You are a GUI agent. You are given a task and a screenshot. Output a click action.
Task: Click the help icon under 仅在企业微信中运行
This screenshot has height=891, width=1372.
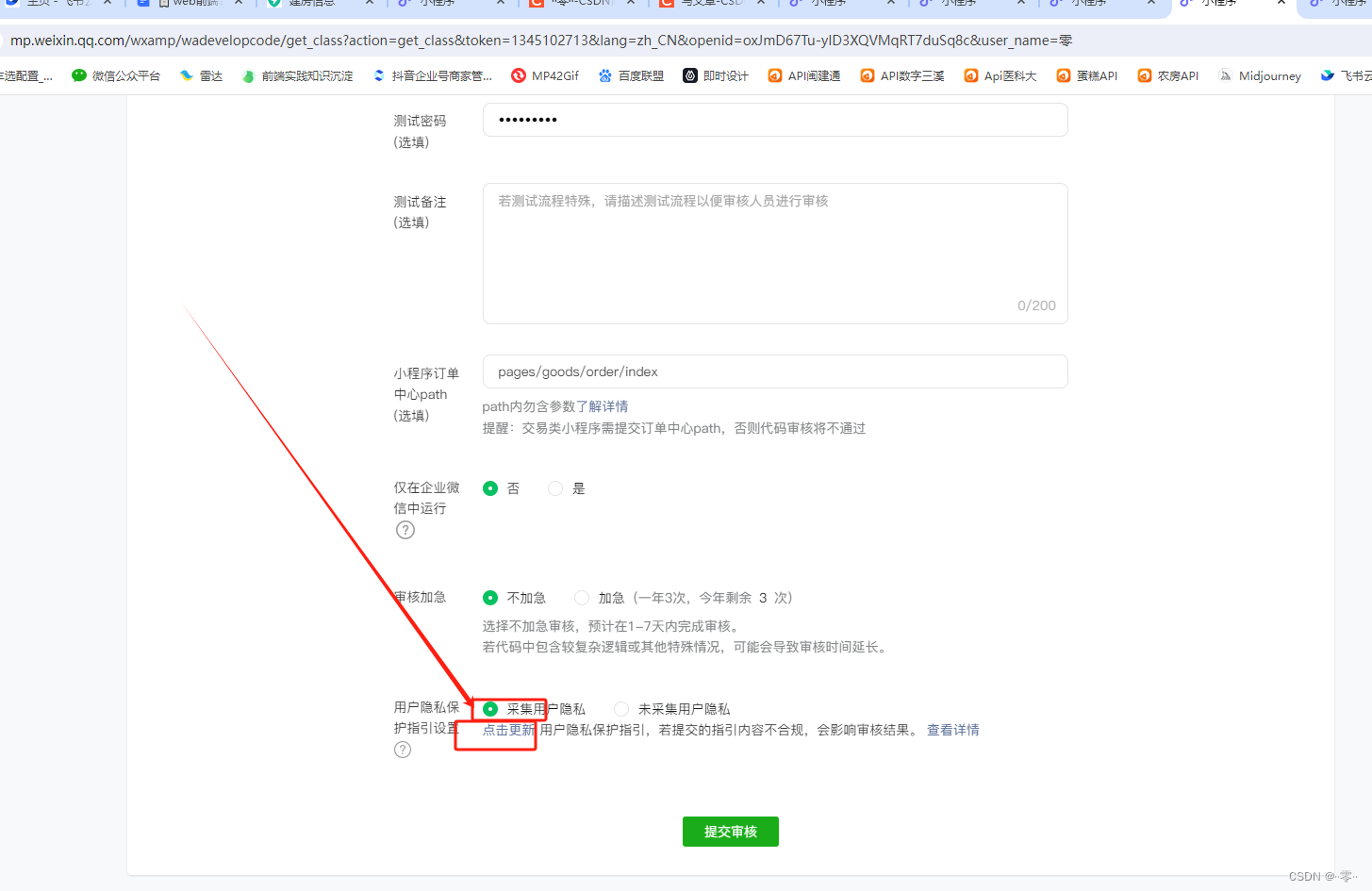pos(405,530)
